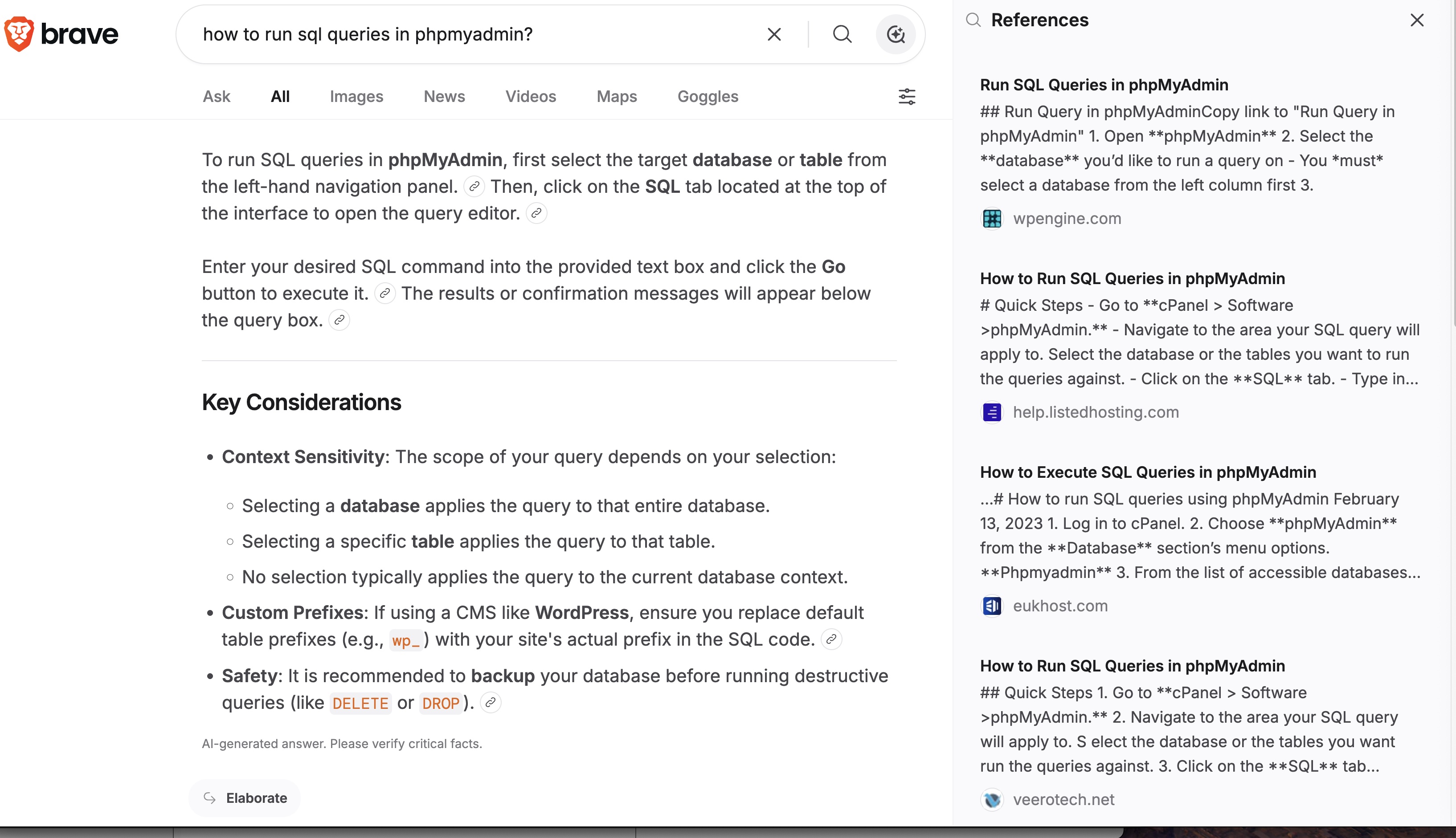Open search settings sliders icon
This screenshot has height=838, width=1456.
pos(907,97)
